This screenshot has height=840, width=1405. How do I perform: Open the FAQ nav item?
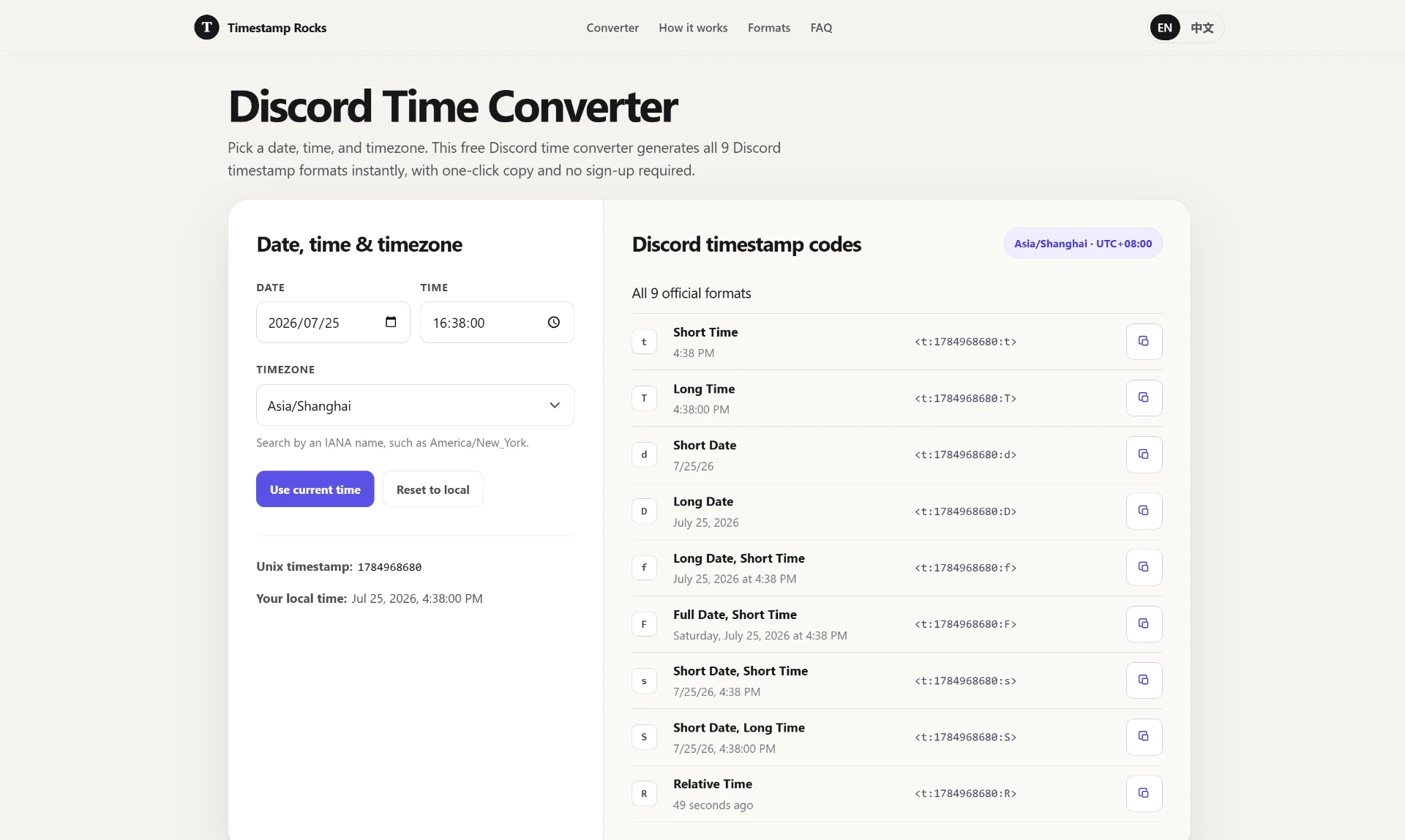pos(821,28)
